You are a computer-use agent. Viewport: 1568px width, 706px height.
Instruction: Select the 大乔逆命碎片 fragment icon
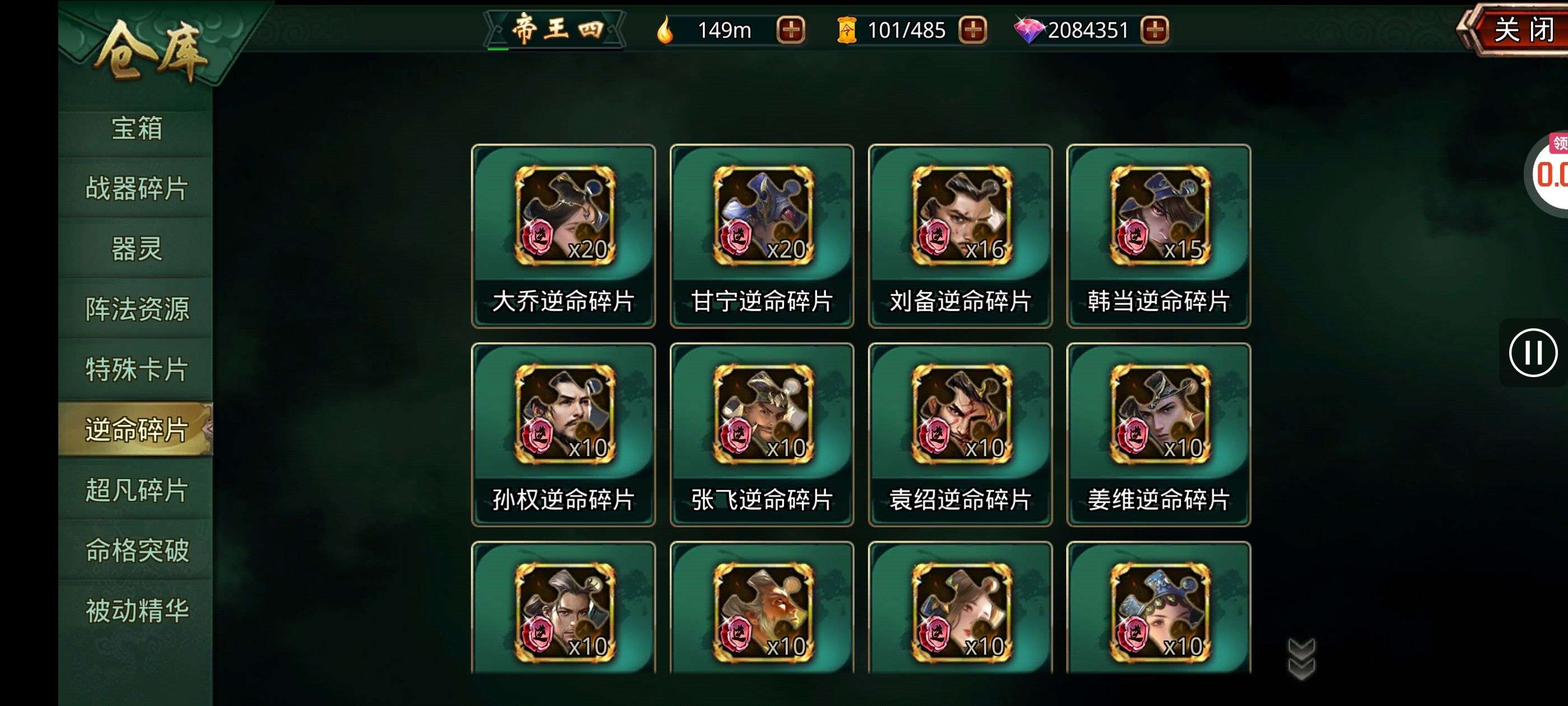click(x=564, y=215)
